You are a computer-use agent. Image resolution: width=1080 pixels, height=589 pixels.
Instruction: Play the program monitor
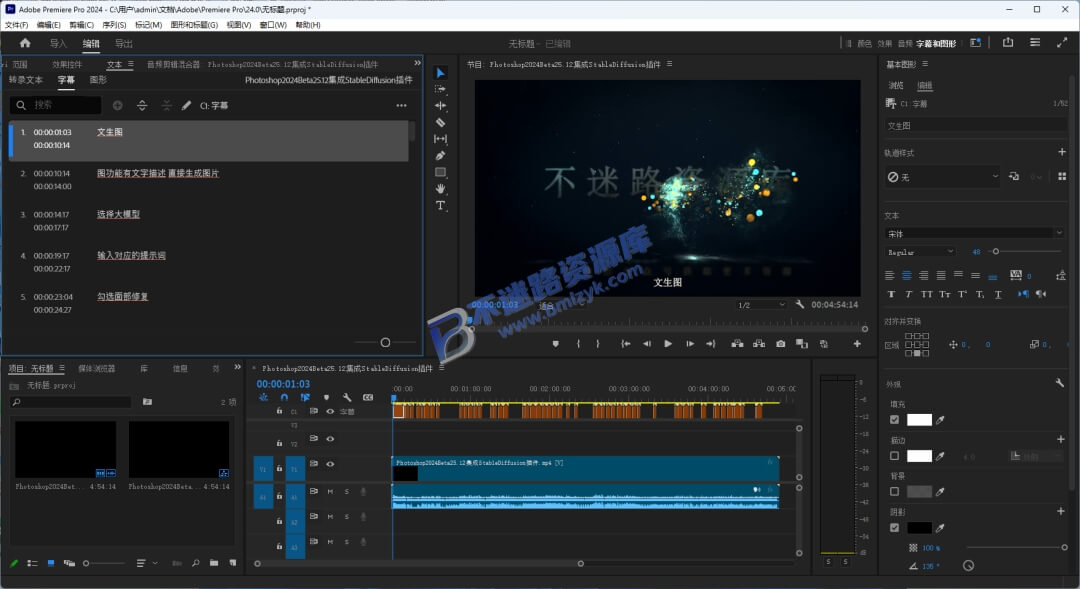(667, 344)
